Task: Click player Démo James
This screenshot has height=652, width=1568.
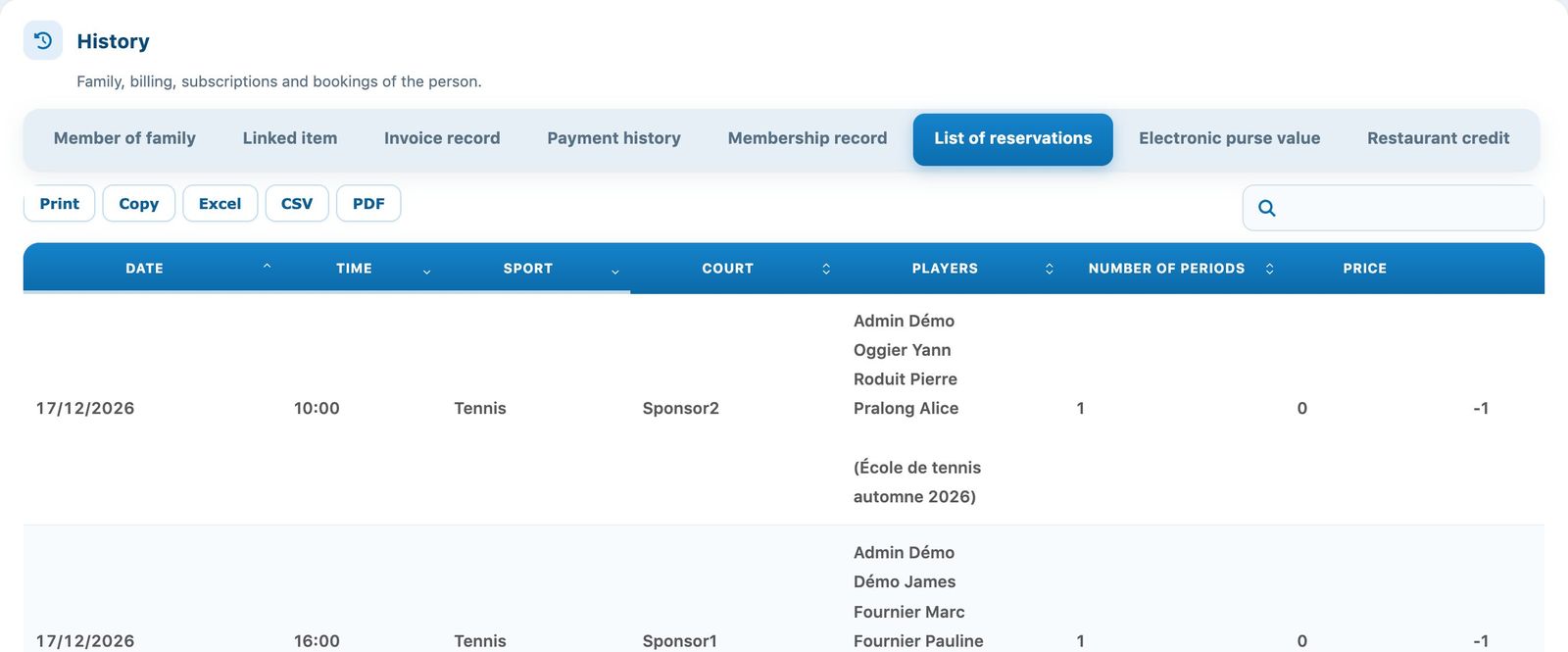Action: (x=904, y=581)
